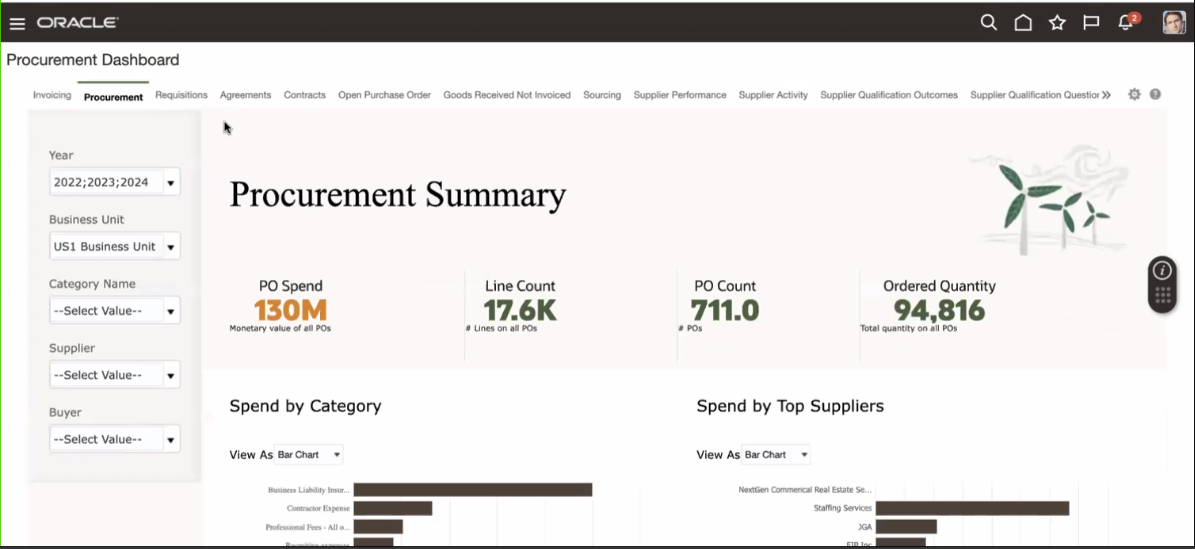Image resolution: width=1195 pixels, height=549 pixels.
Task: Open the user profile avatar
Action: pyautogui.click(x=1174, y=22)
